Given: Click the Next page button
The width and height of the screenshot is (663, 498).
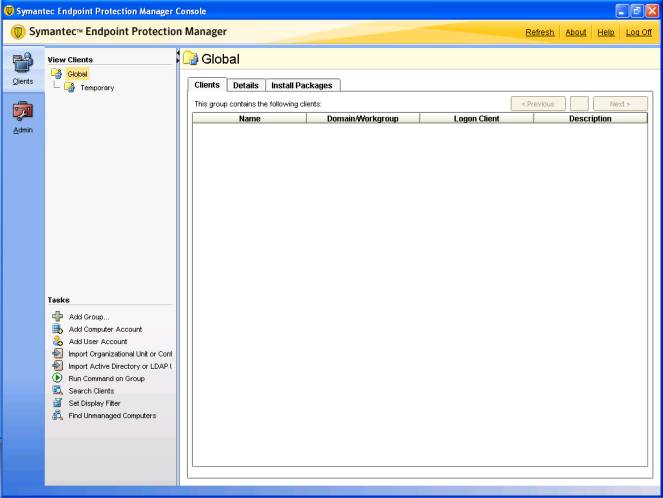Looking at the screenshot, I should [620, 104].
